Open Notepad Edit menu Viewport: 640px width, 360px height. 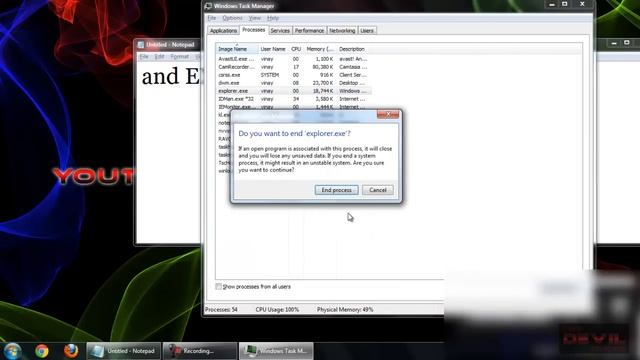point(159,56)
